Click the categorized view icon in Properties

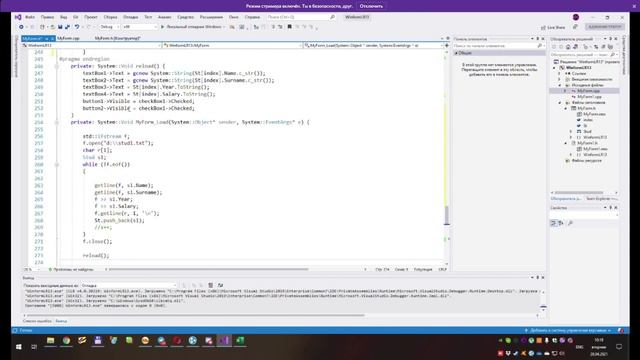tap(553, 223)
